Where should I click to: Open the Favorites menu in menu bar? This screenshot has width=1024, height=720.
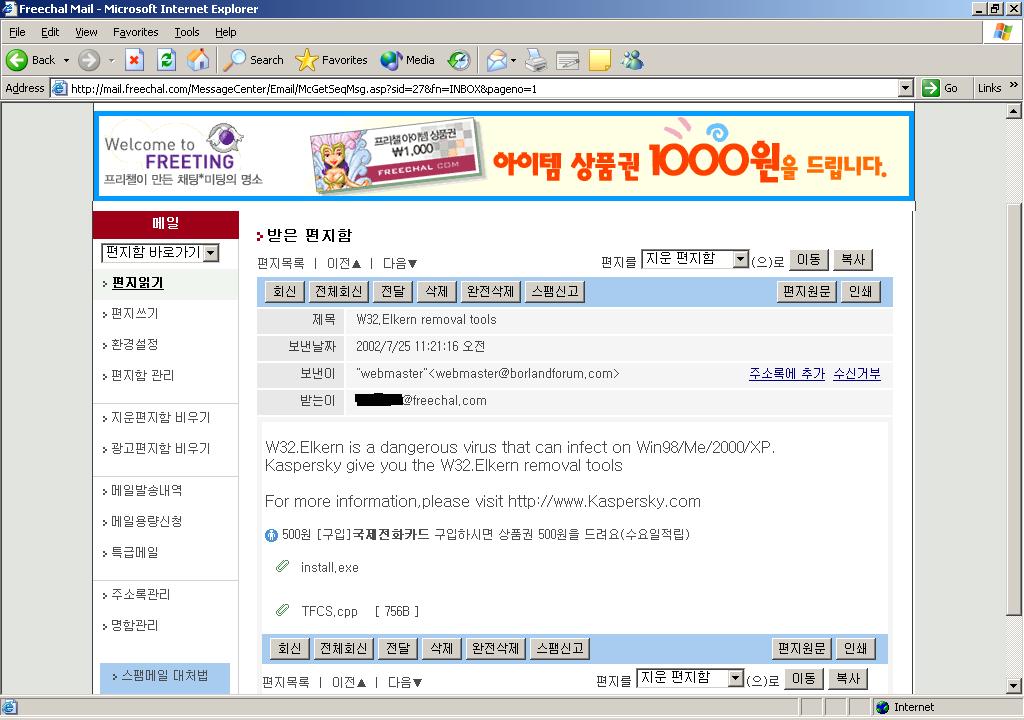[135, 32]
